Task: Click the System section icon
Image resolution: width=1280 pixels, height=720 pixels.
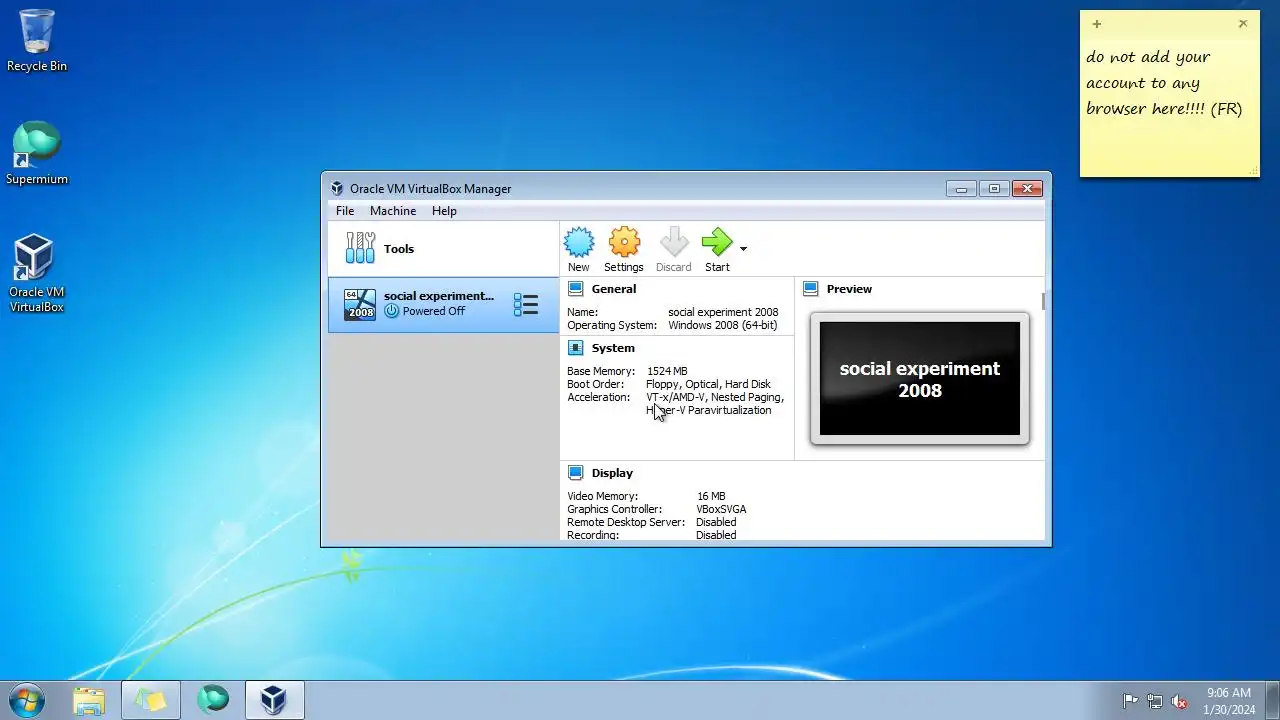Action: (575, 348)
